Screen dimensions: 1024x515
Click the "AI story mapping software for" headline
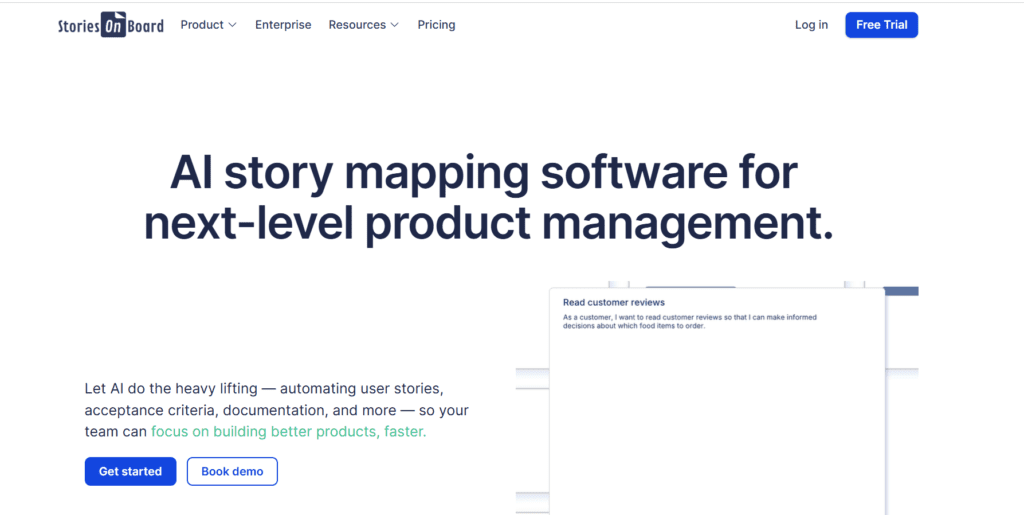[484, 172]
